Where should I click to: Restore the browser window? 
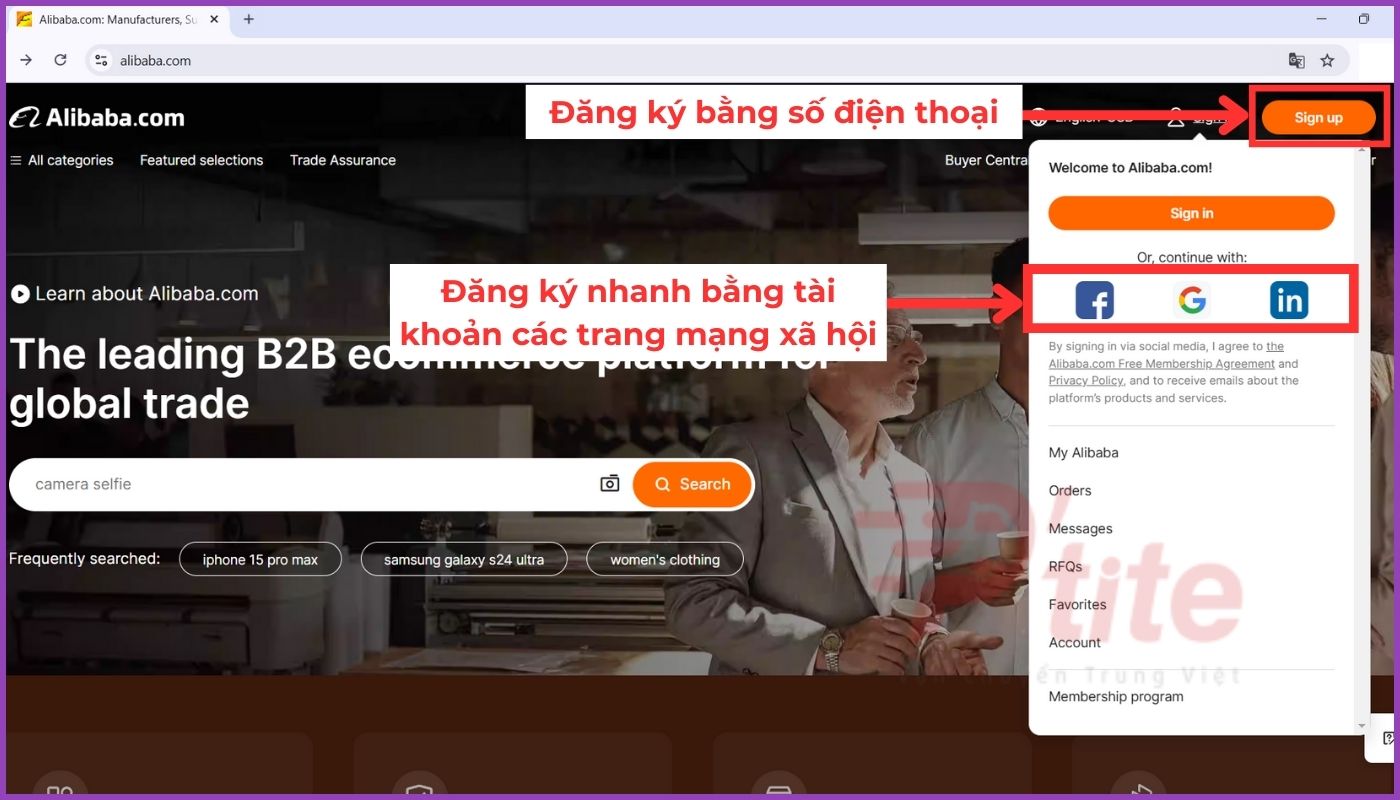coord(1363,19)
